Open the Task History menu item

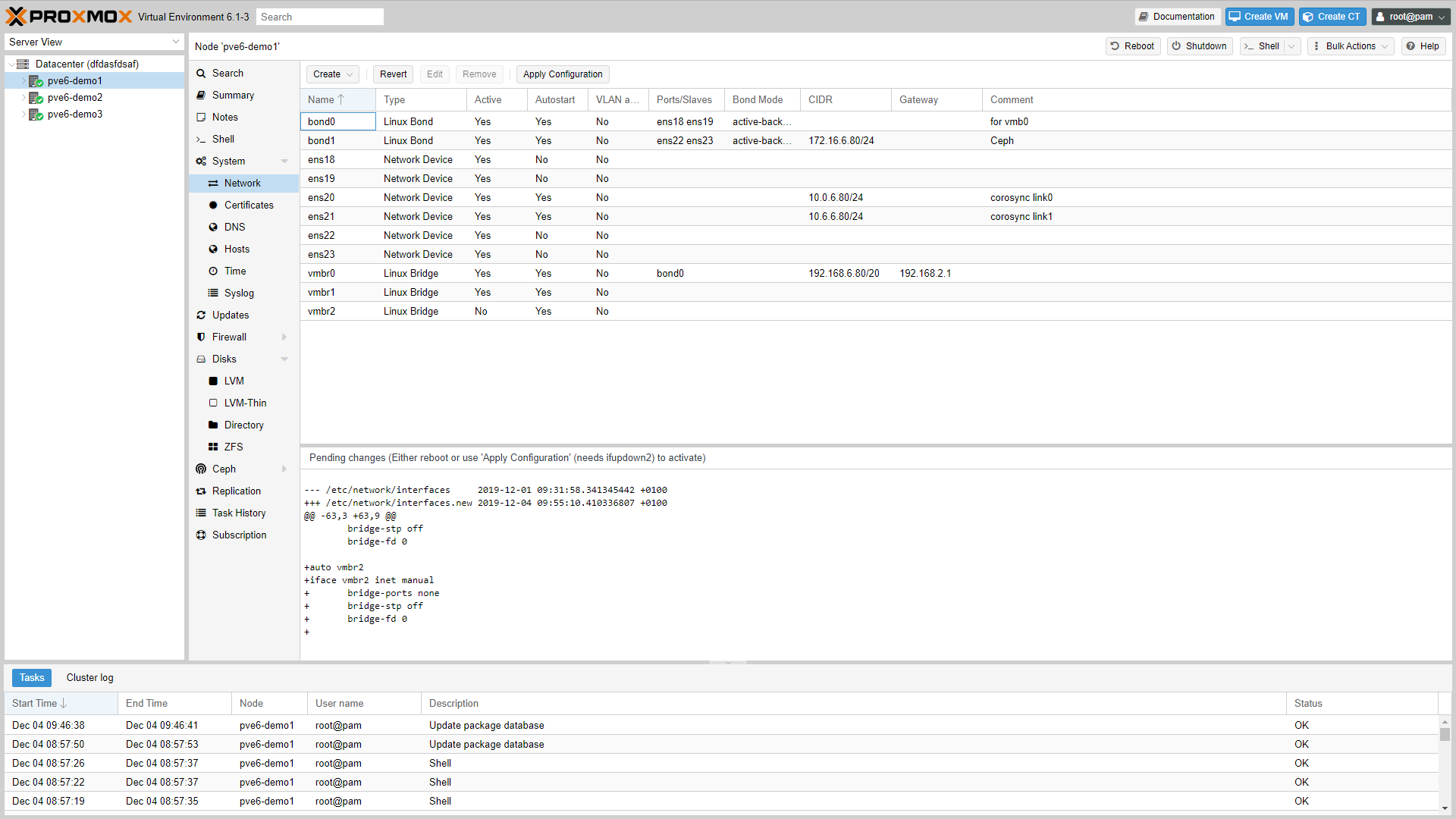(x=243, y=513)
